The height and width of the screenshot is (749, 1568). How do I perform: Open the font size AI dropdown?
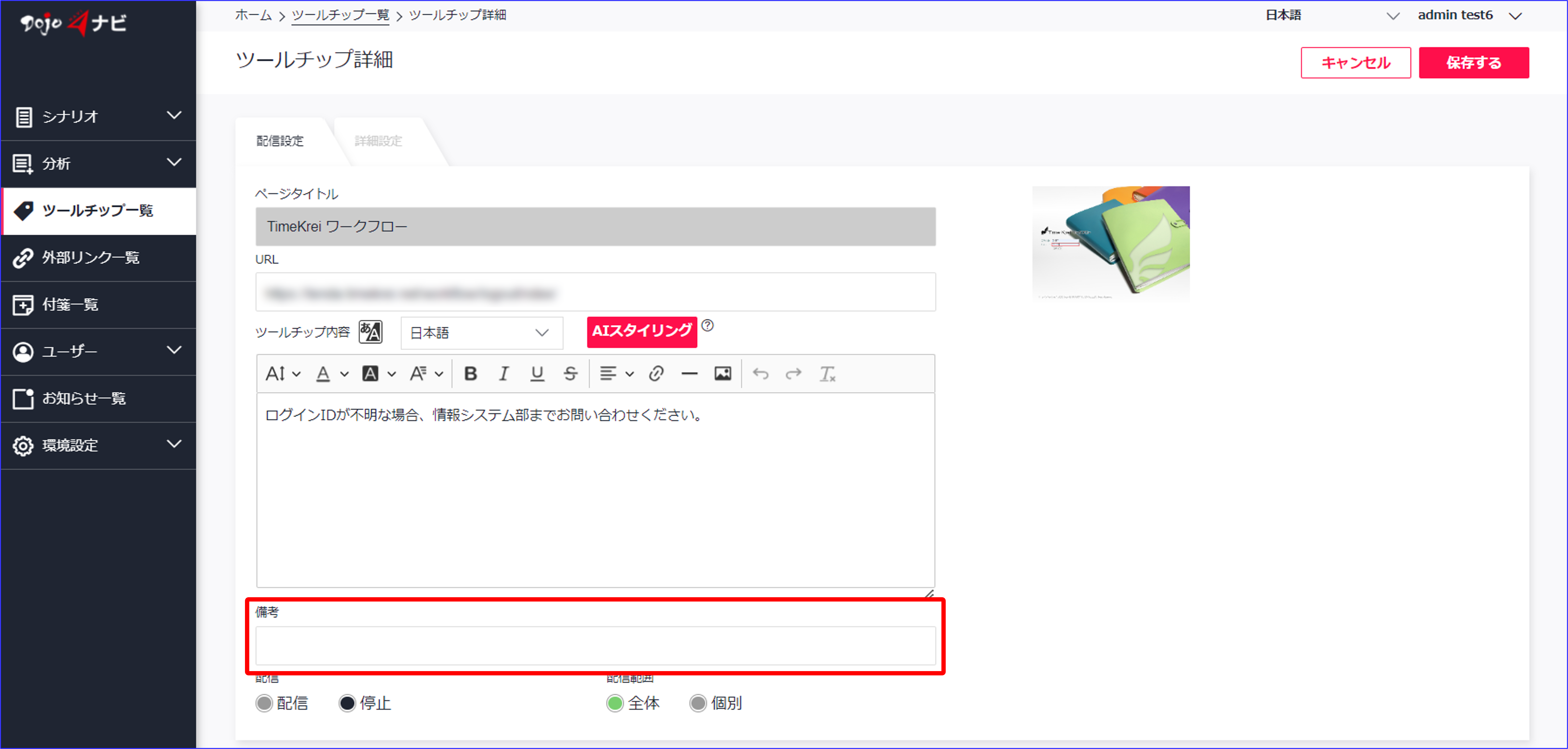pyautogui.click(x=283, y=374)
